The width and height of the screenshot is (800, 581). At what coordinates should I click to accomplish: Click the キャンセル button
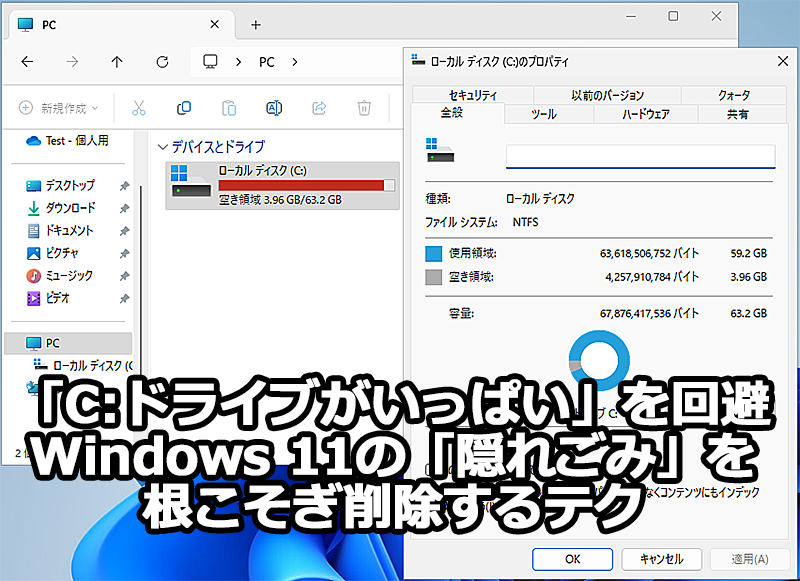[x=662, y=559]
